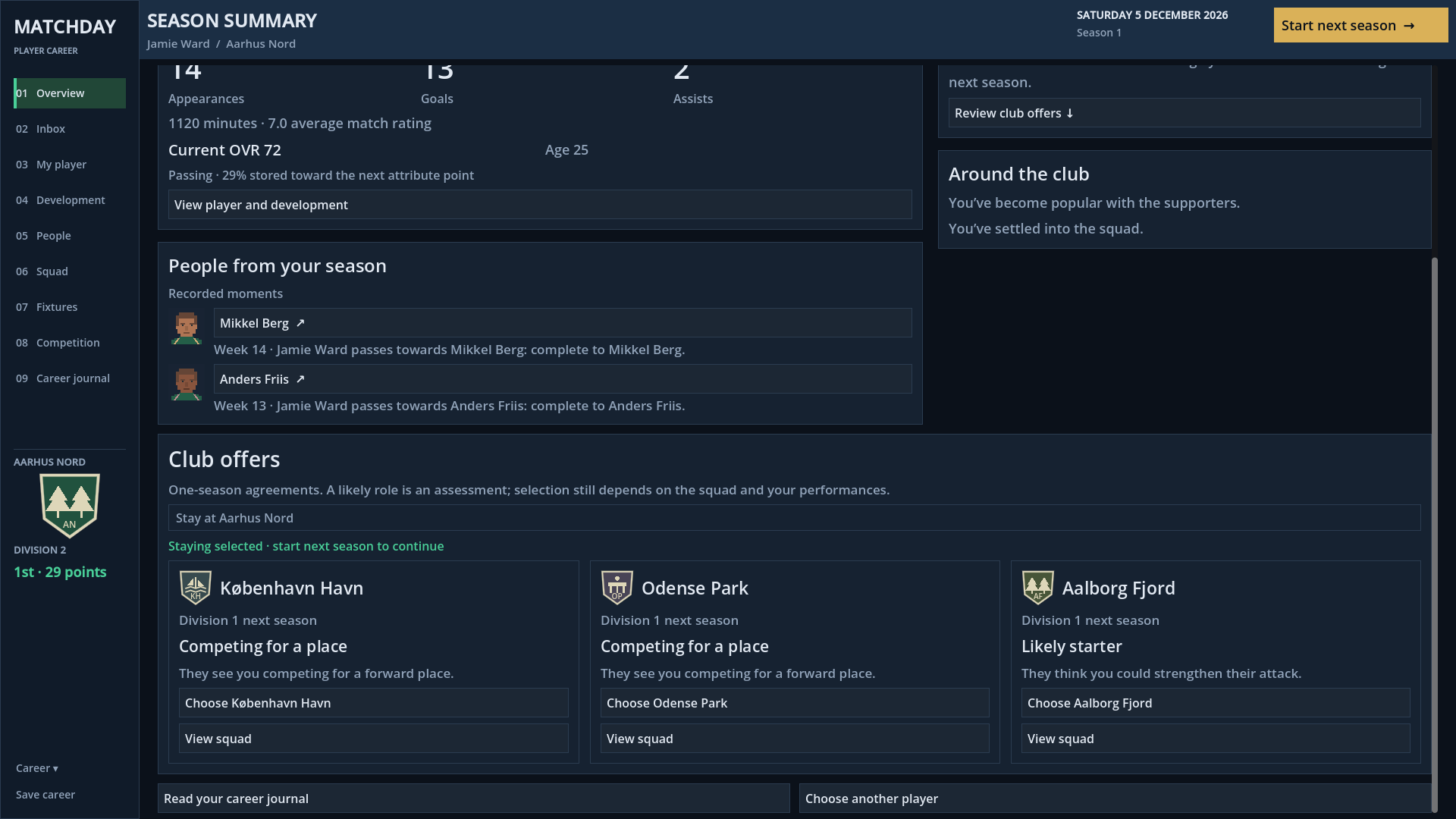
Task: Start the next season
Action: click(1360, 25)
